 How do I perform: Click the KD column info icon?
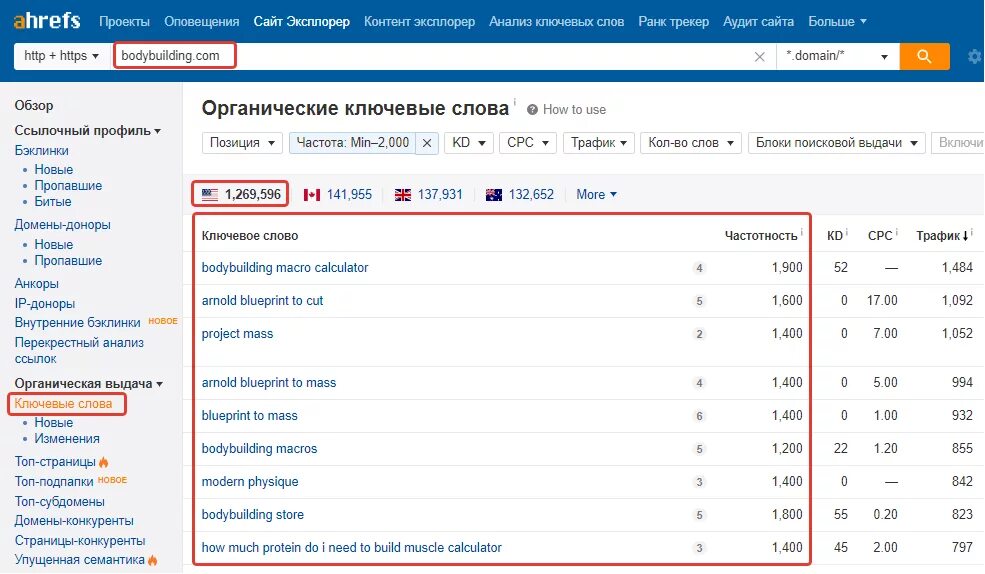click(847, 232)
